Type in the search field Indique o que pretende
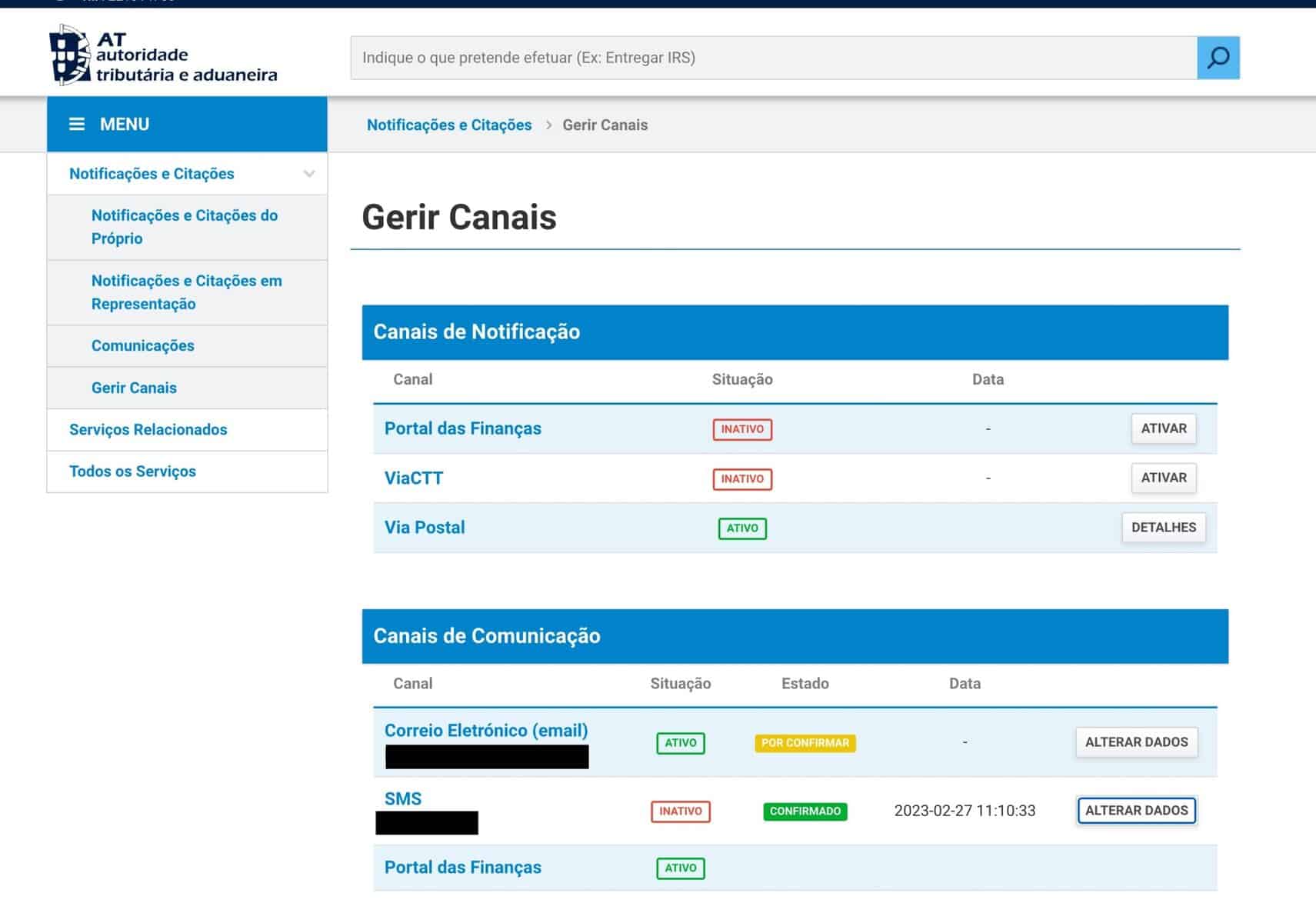The image size is (1316, 923). coord(772,58)
